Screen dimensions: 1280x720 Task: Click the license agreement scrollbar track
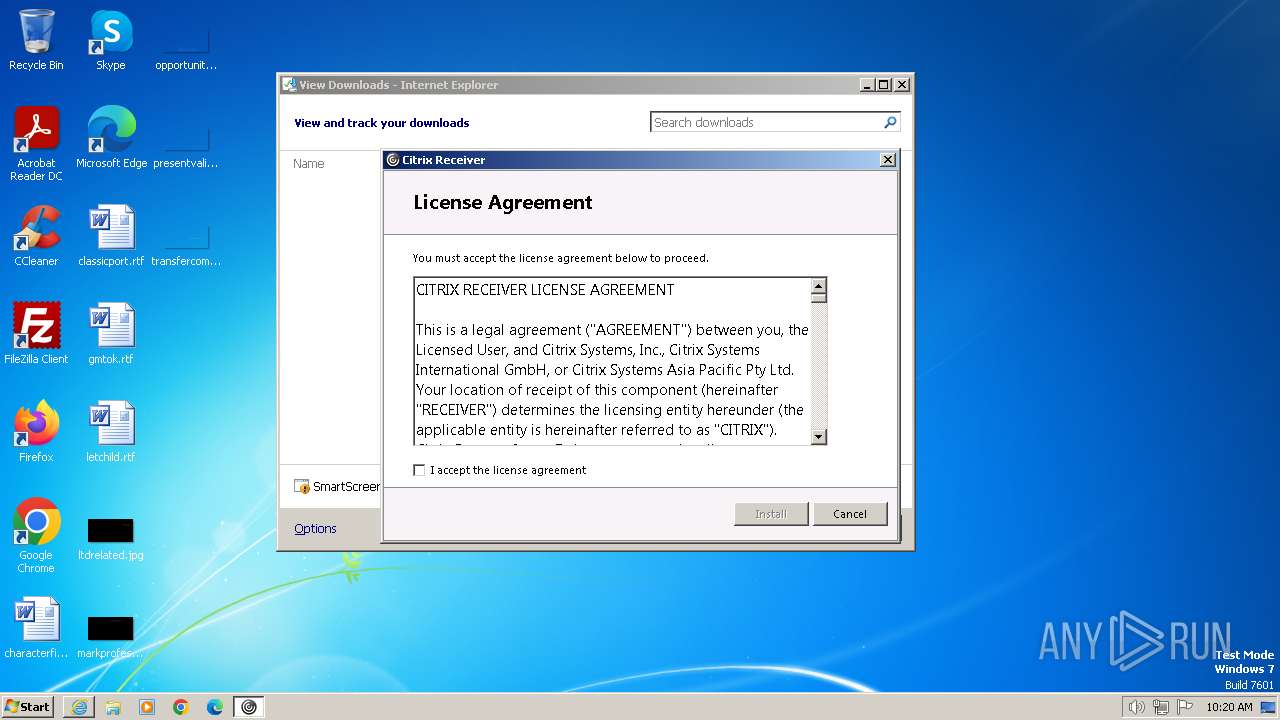pos(819,365)
